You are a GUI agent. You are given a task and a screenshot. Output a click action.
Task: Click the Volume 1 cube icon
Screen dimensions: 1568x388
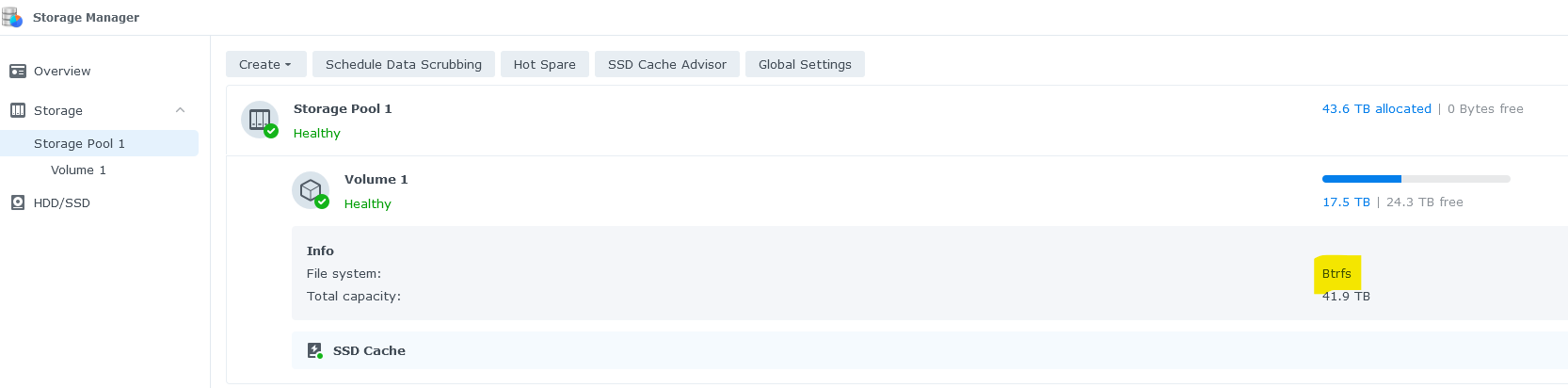tap(311, 190)
